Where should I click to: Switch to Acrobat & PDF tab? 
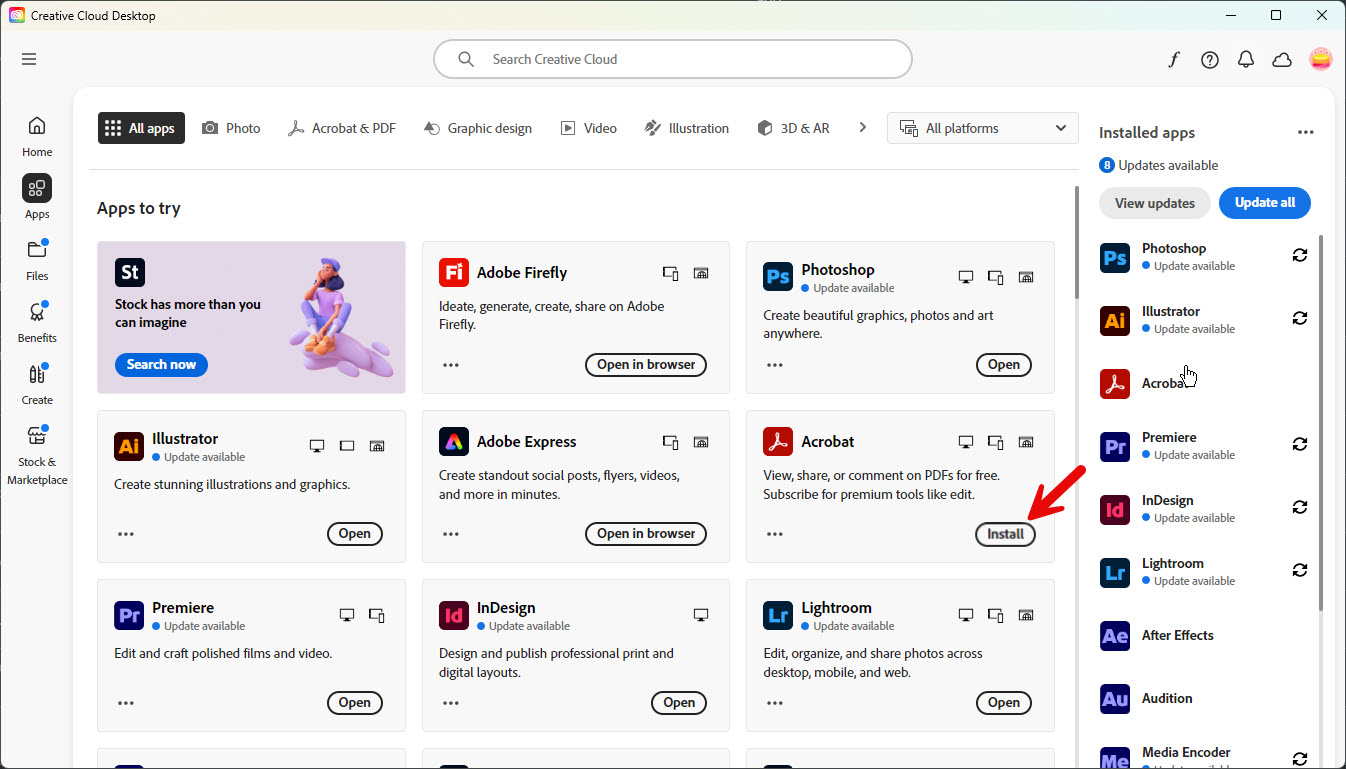tap(342, 128)
